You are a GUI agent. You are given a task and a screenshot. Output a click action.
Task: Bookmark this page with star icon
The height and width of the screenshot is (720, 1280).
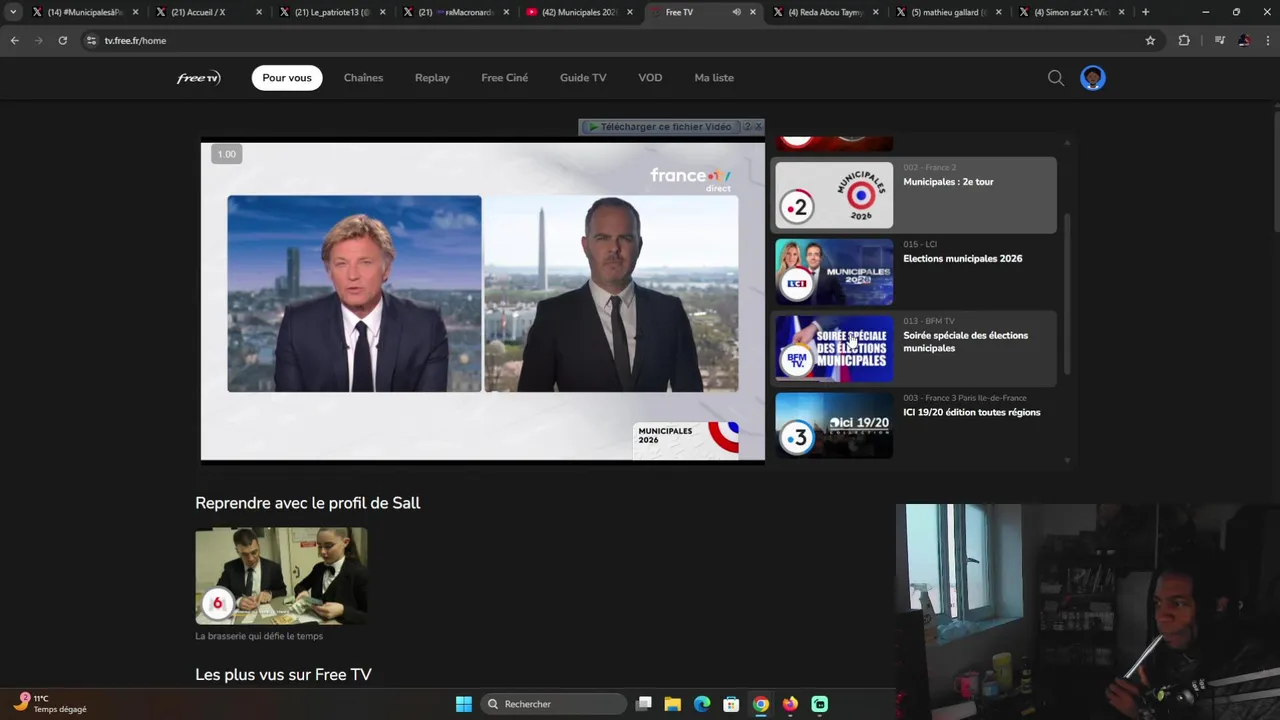pyautogui.click(x=1150, y=40)
